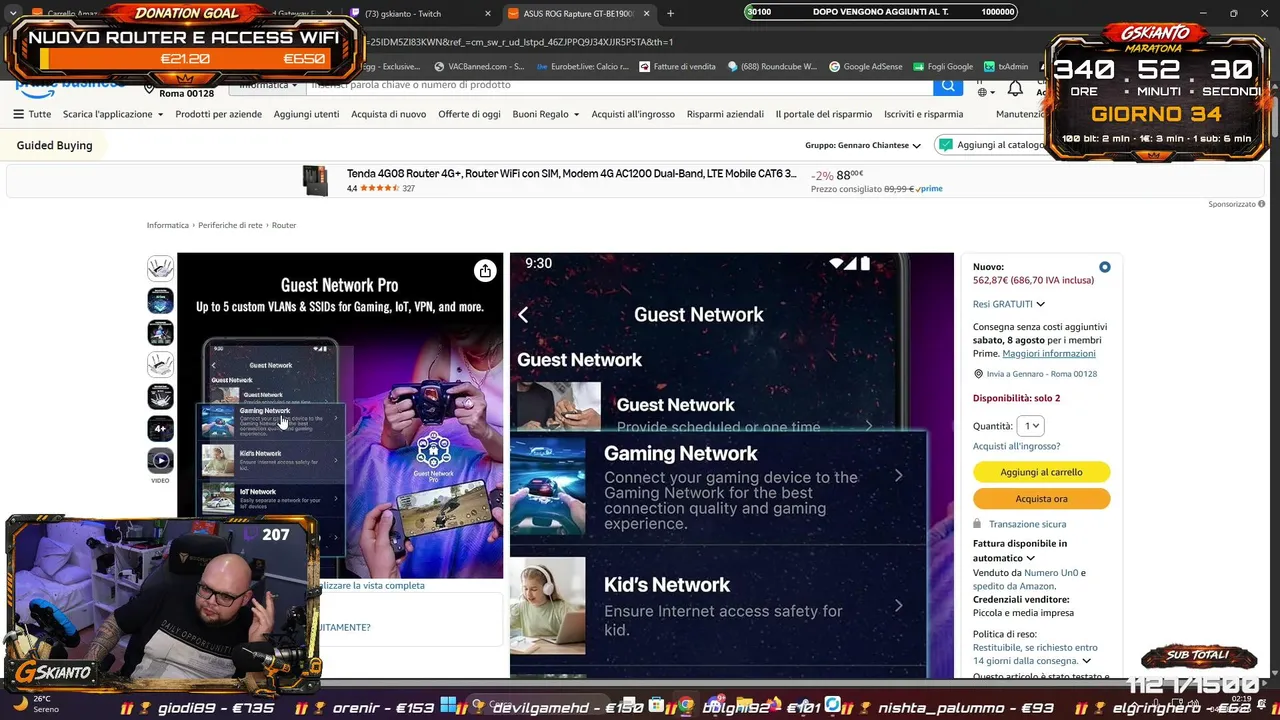Open the Maggiori informazioni link
The height and width of the screenshot is (720, 1280).
(1049, 353)
